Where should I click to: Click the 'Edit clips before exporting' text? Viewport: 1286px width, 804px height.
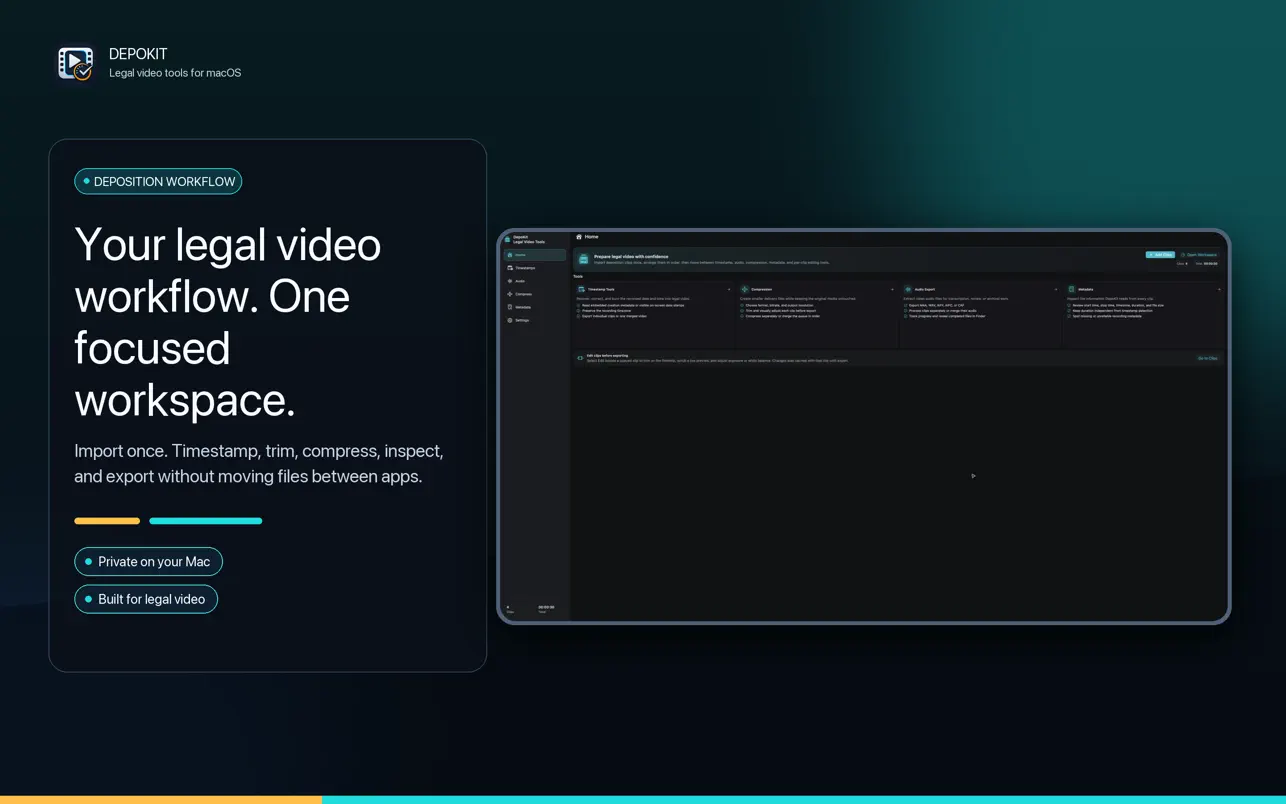(607, 355)
